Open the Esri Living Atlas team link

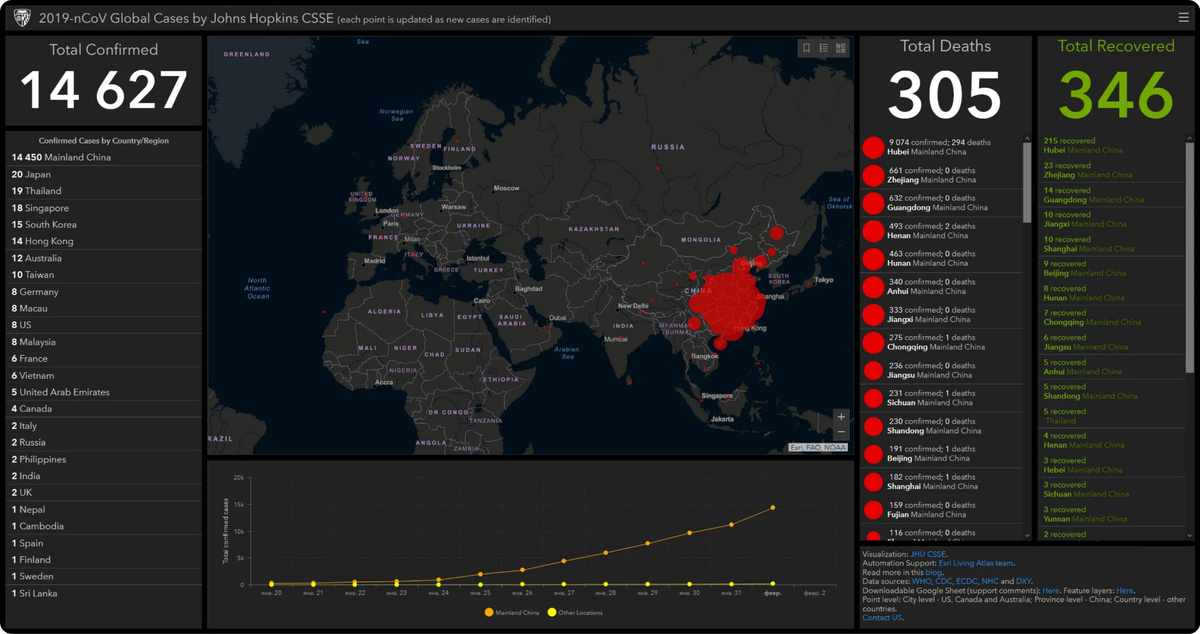click(x=976, y=563)
